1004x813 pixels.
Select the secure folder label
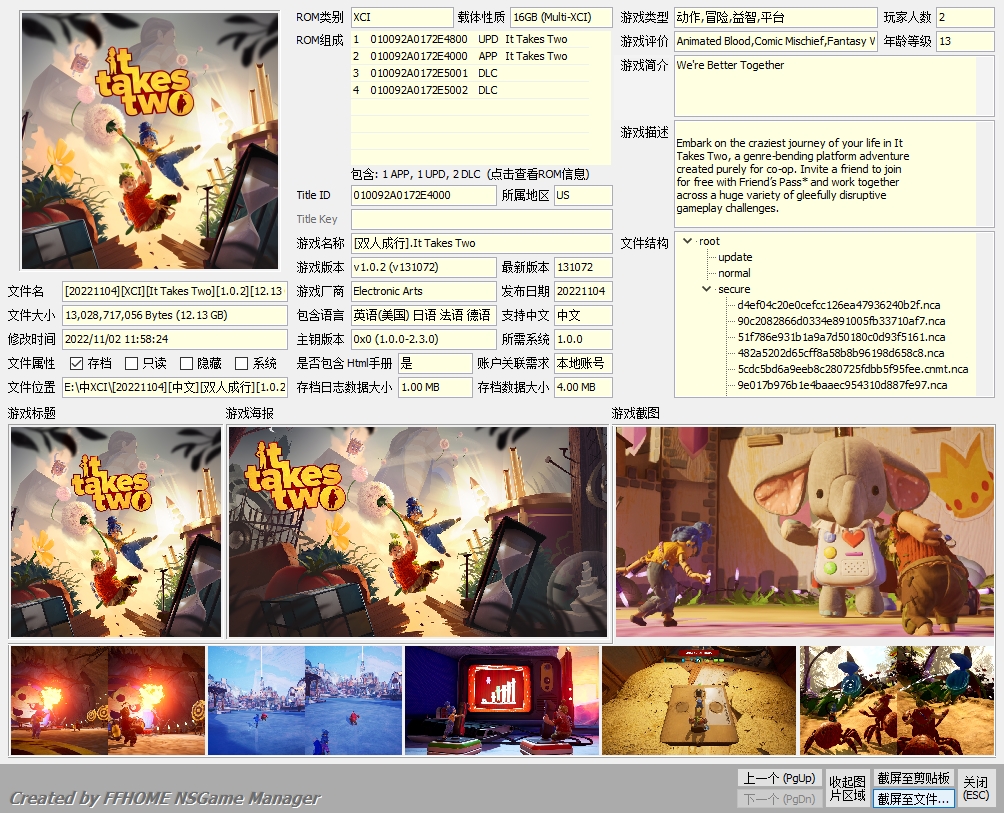(734, 289)
